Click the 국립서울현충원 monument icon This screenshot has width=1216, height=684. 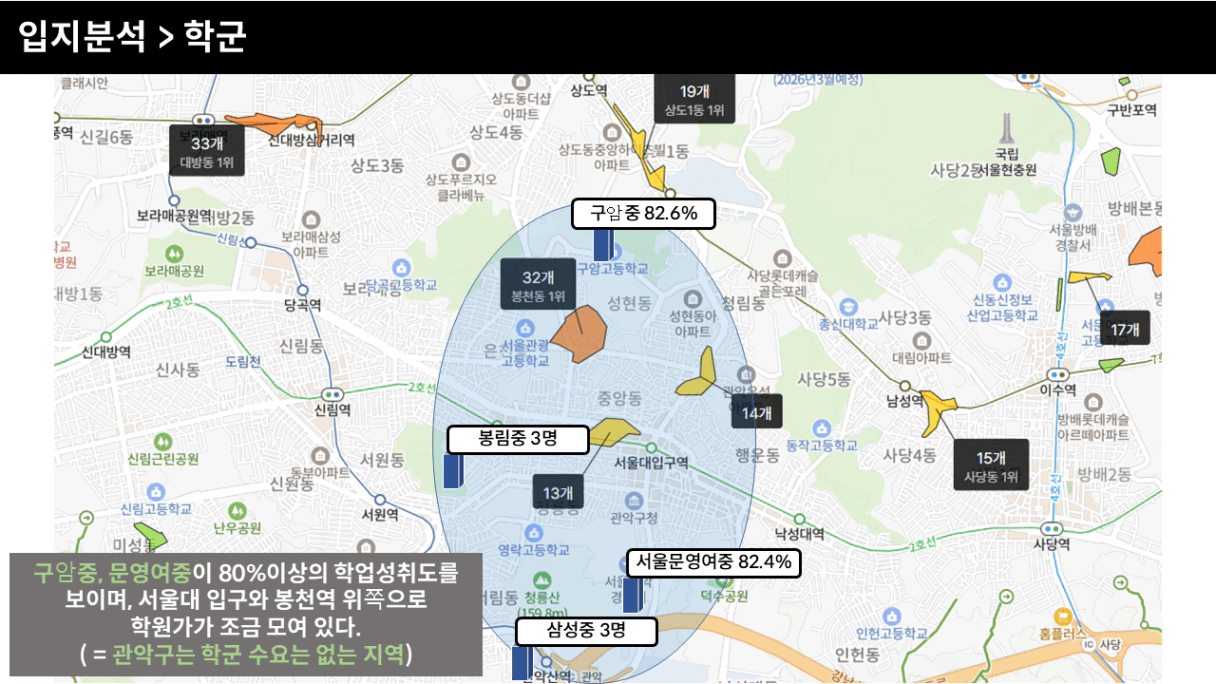(x=1008, y=130)
